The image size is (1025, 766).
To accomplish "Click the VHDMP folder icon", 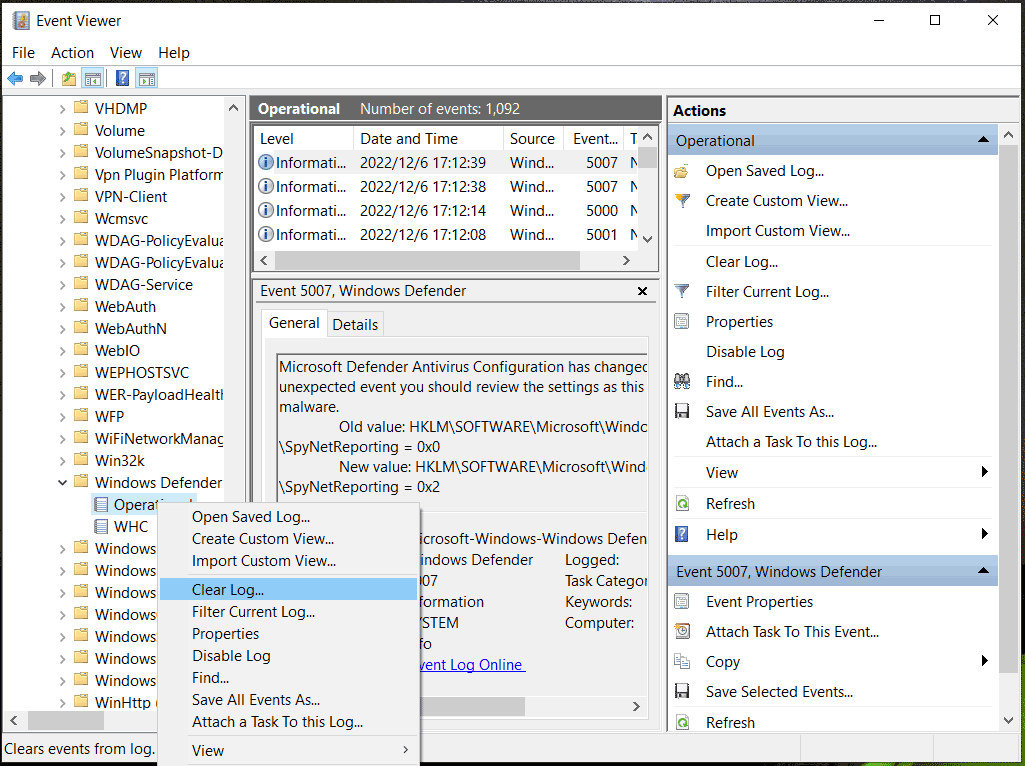I will pos(81,107).
